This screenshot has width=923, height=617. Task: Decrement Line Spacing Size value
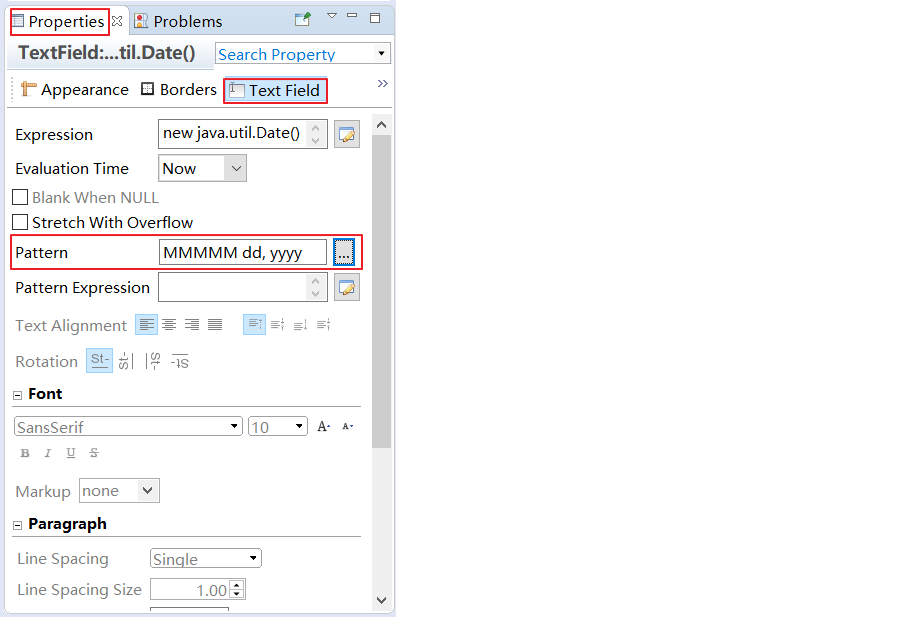click(237, 594)
